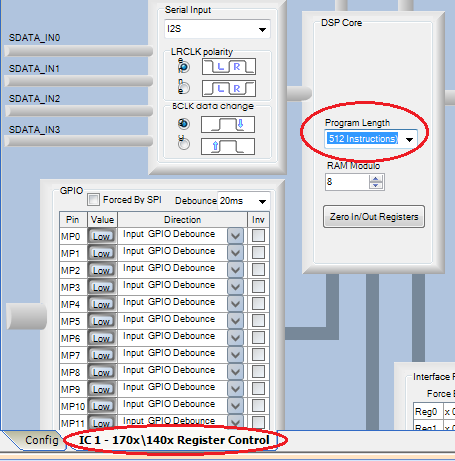
Task: Select LRCLK polarity inverted waveform image
Action: click(x=229, y=89)
